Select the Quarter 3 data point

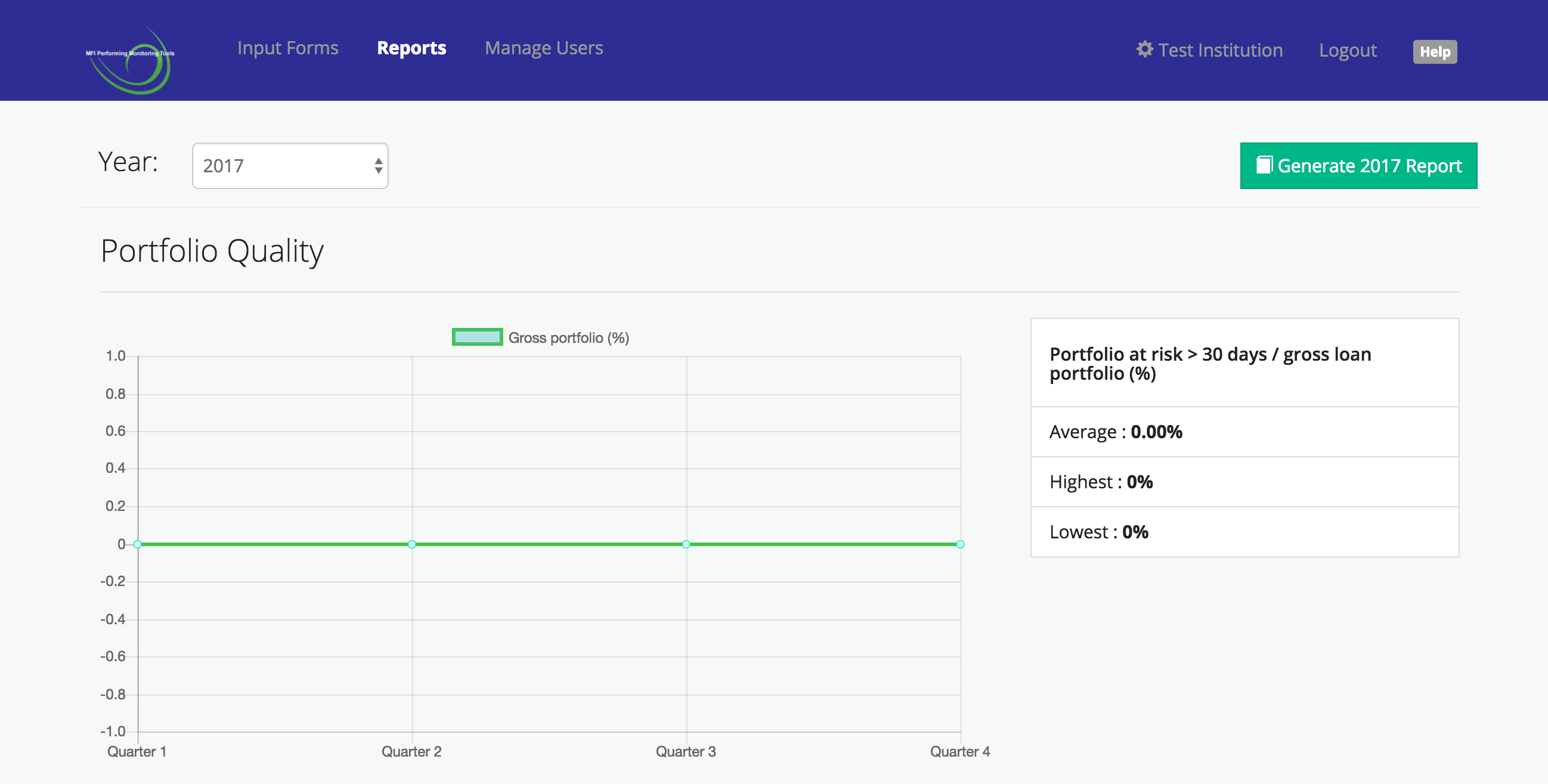[686, 544]
